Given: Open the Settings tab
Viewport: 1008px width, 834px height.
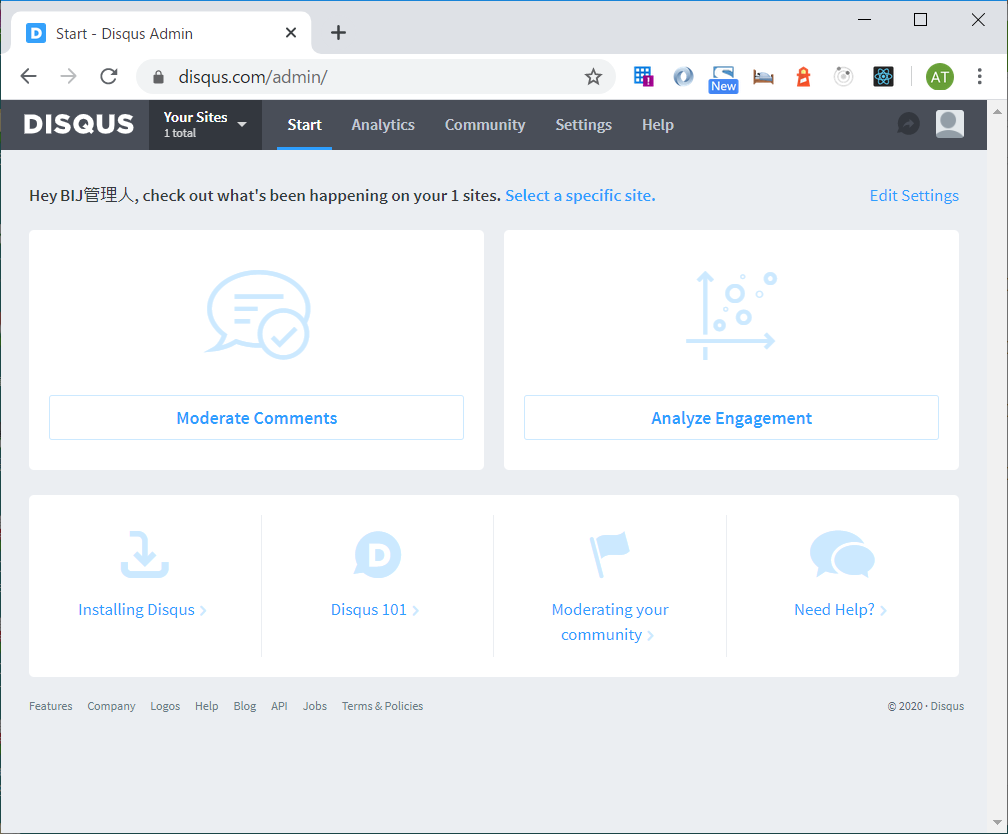Looking at the screenshot, I should (x=583, y=125).
